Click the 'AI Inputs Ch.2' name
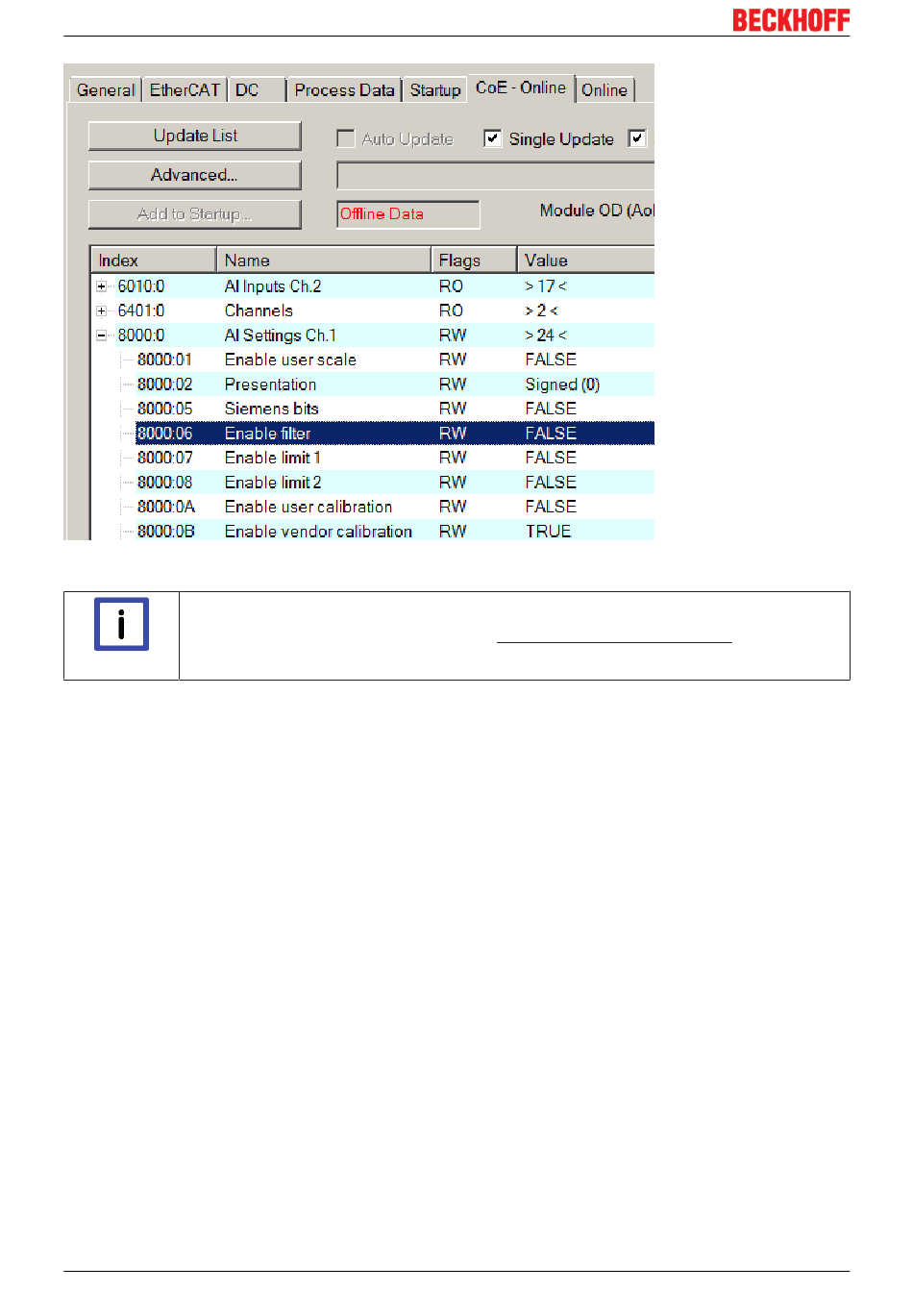The height and width of the screenshot is (1316, 913). pyautogui.click(x=273, y=286)
